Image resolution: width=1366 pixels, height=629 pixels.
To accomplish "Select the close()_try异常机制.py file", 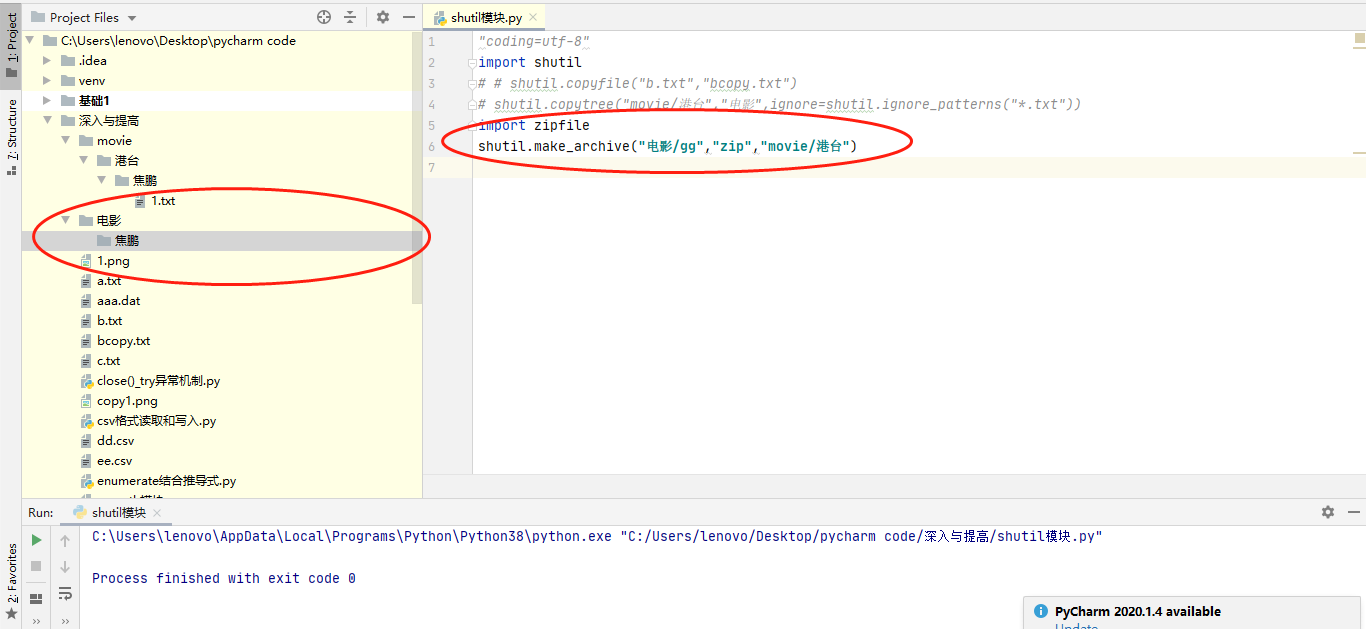I will 150,381.
